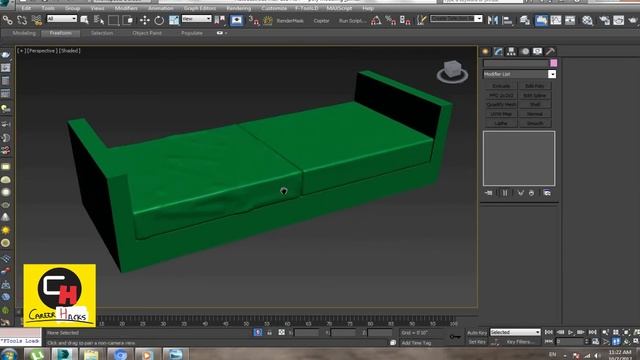
Task: Open the Manage Layers icon
Action: [525, 20]
